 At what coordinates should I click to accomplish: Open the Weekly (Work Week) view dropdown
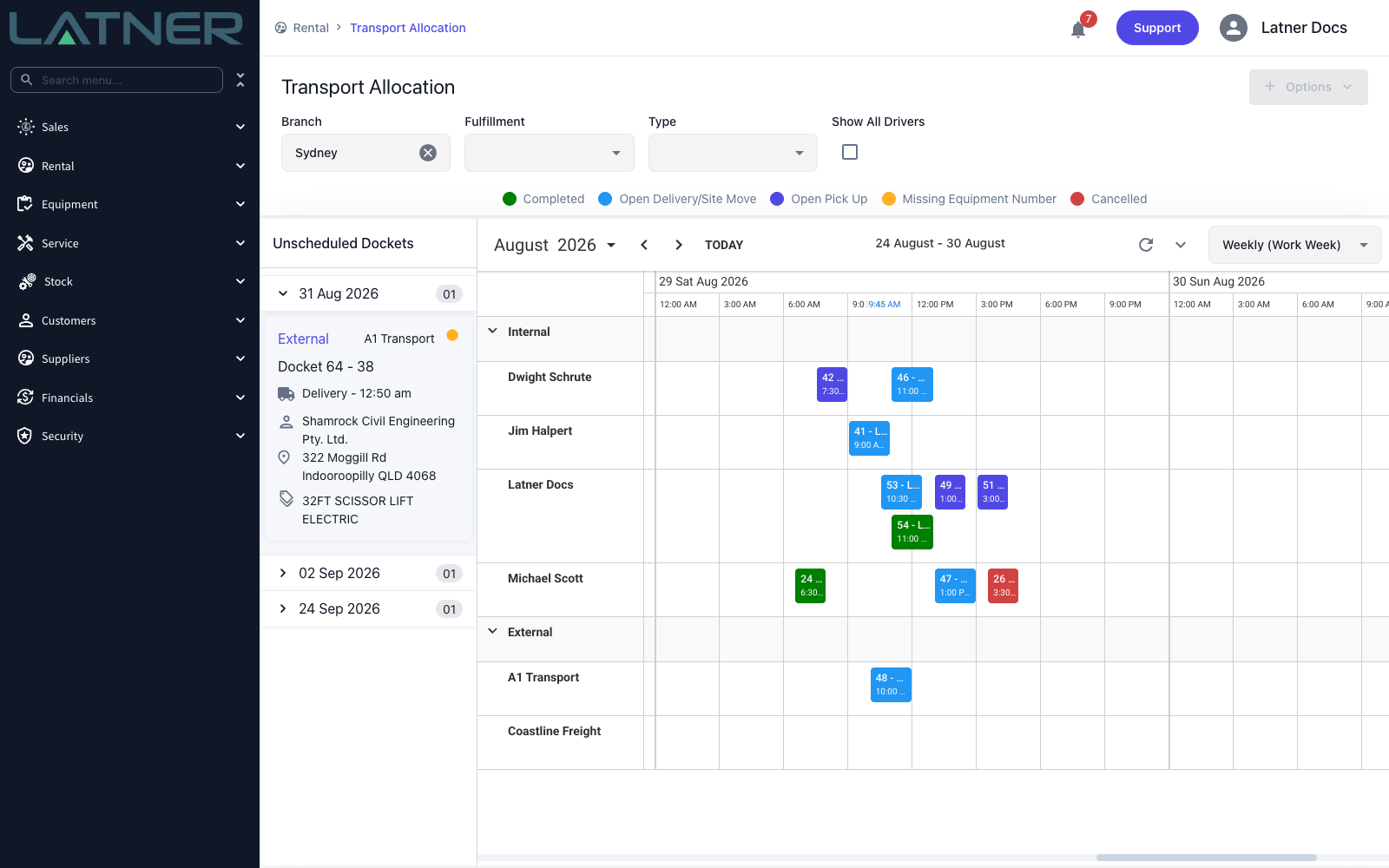coord(1295,245)
